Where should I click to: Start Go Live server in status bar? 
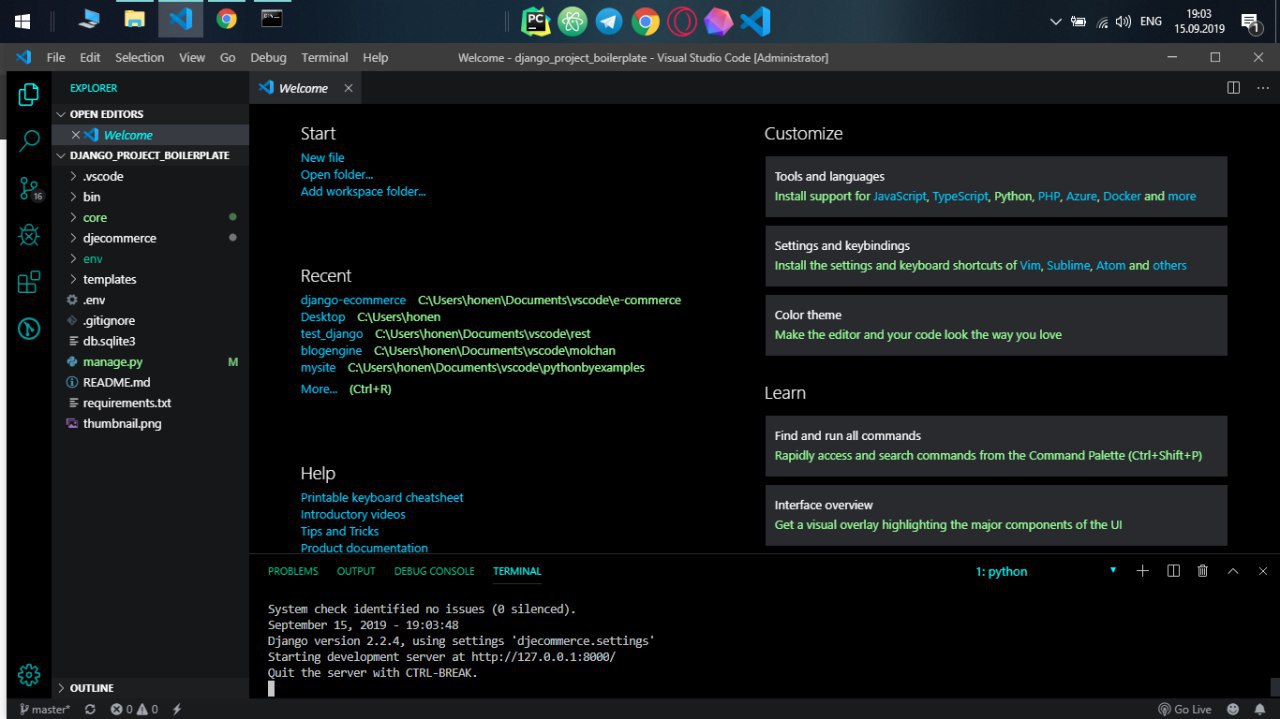(1184, 709)
